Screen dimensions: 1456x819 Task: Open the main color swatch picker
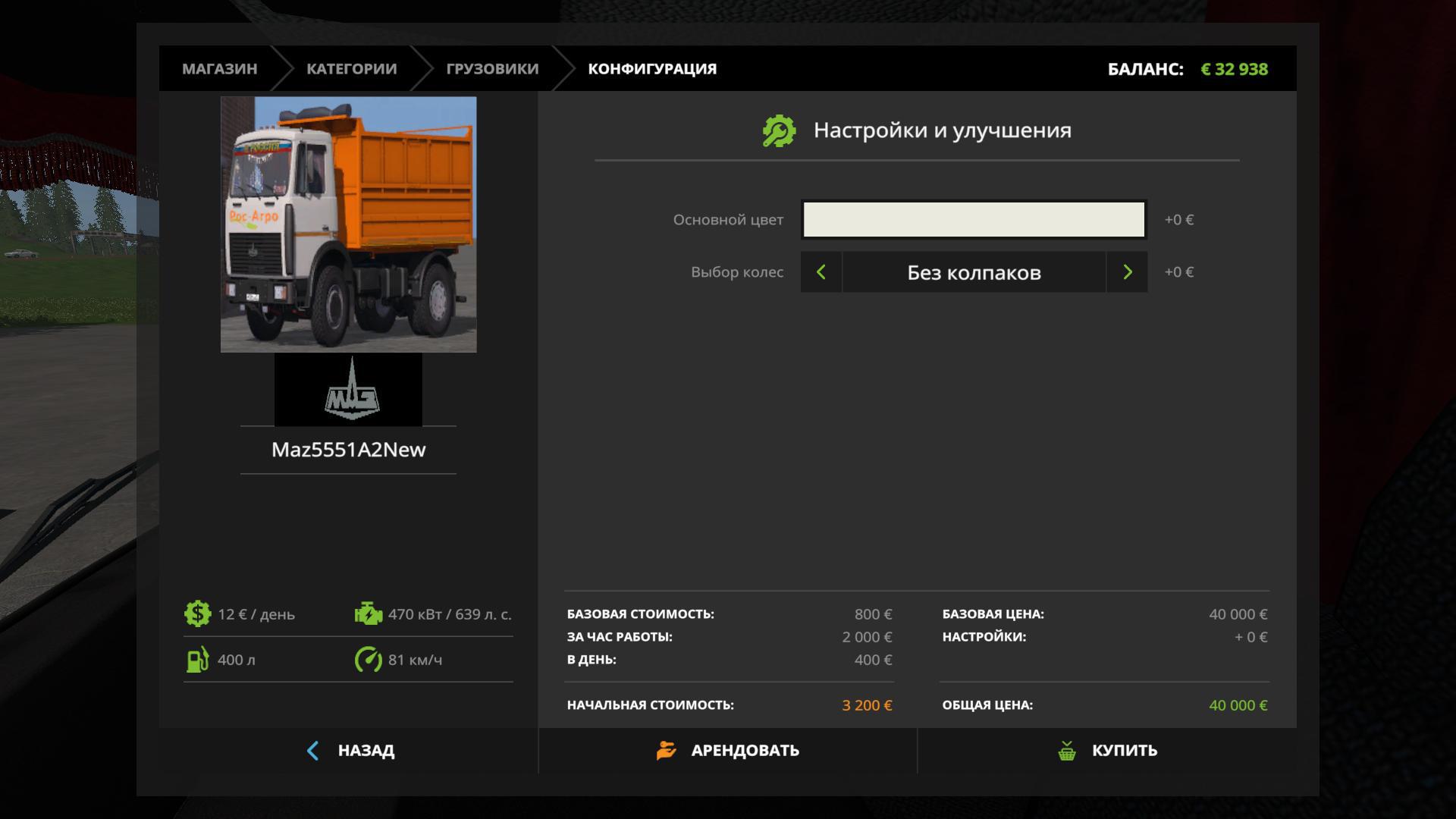pyautogui.click(x=974, y=220)
